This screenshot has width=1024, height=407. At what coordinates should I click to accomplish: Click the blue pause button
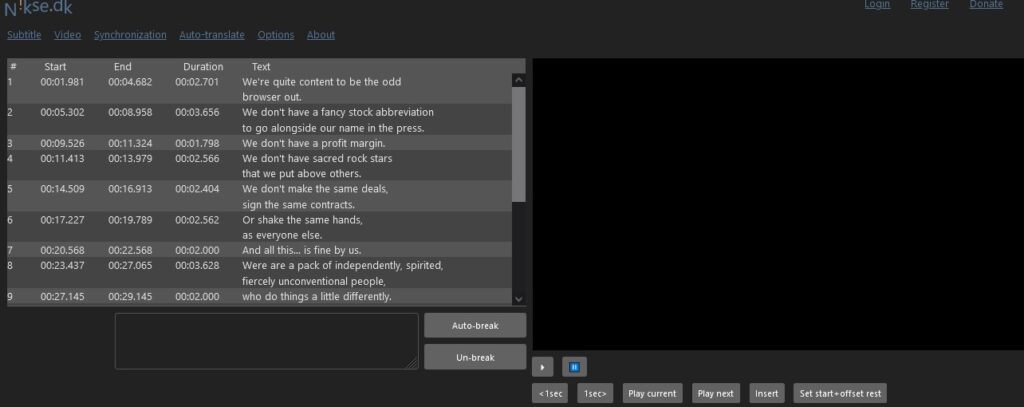coord(574,367)
